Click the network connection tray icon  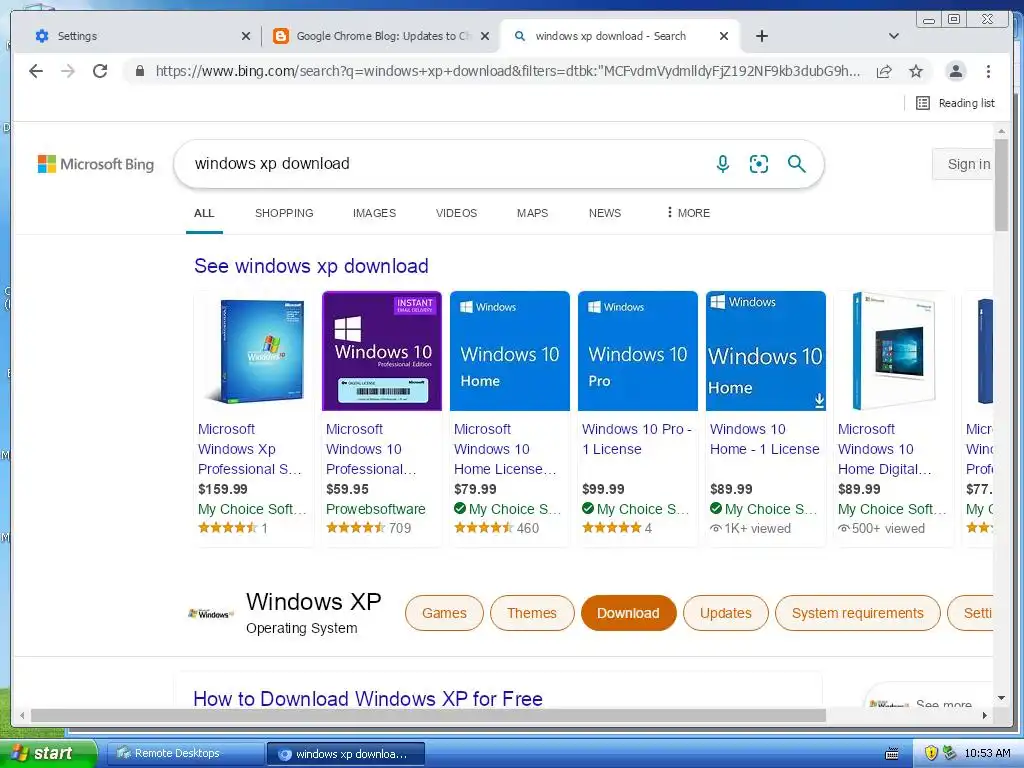click(950, 754)
